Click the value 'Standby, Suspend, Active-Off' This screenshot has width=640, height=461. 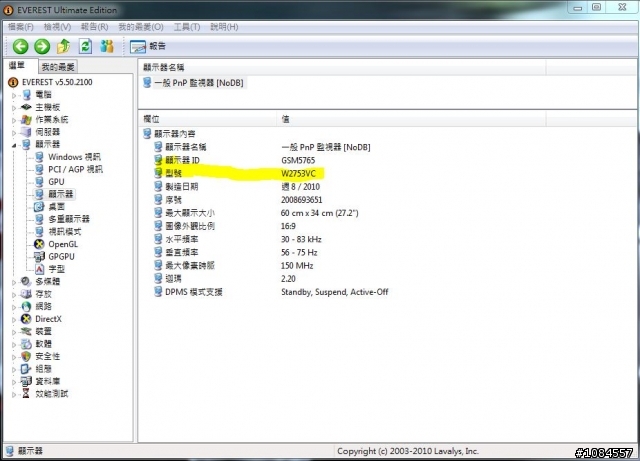coord(335,292)
